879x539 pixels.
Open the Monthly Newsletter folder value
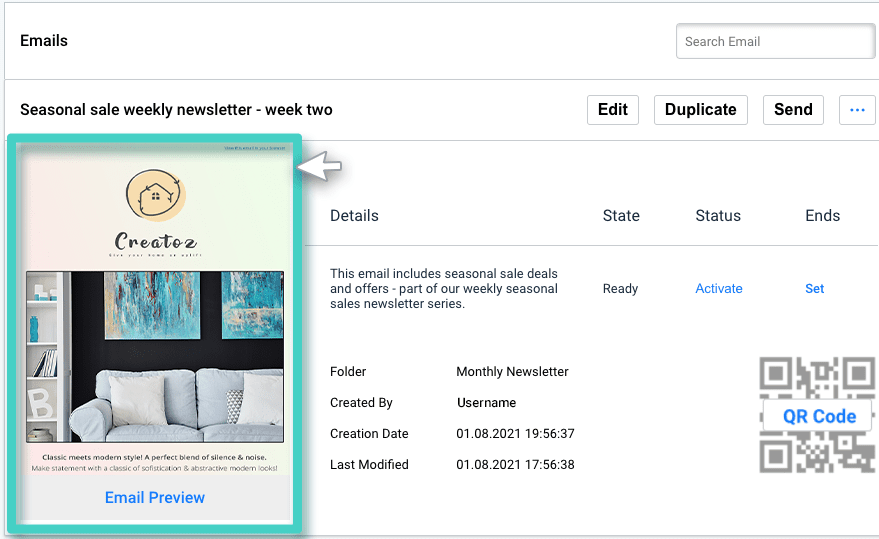(x=512, y=372)
